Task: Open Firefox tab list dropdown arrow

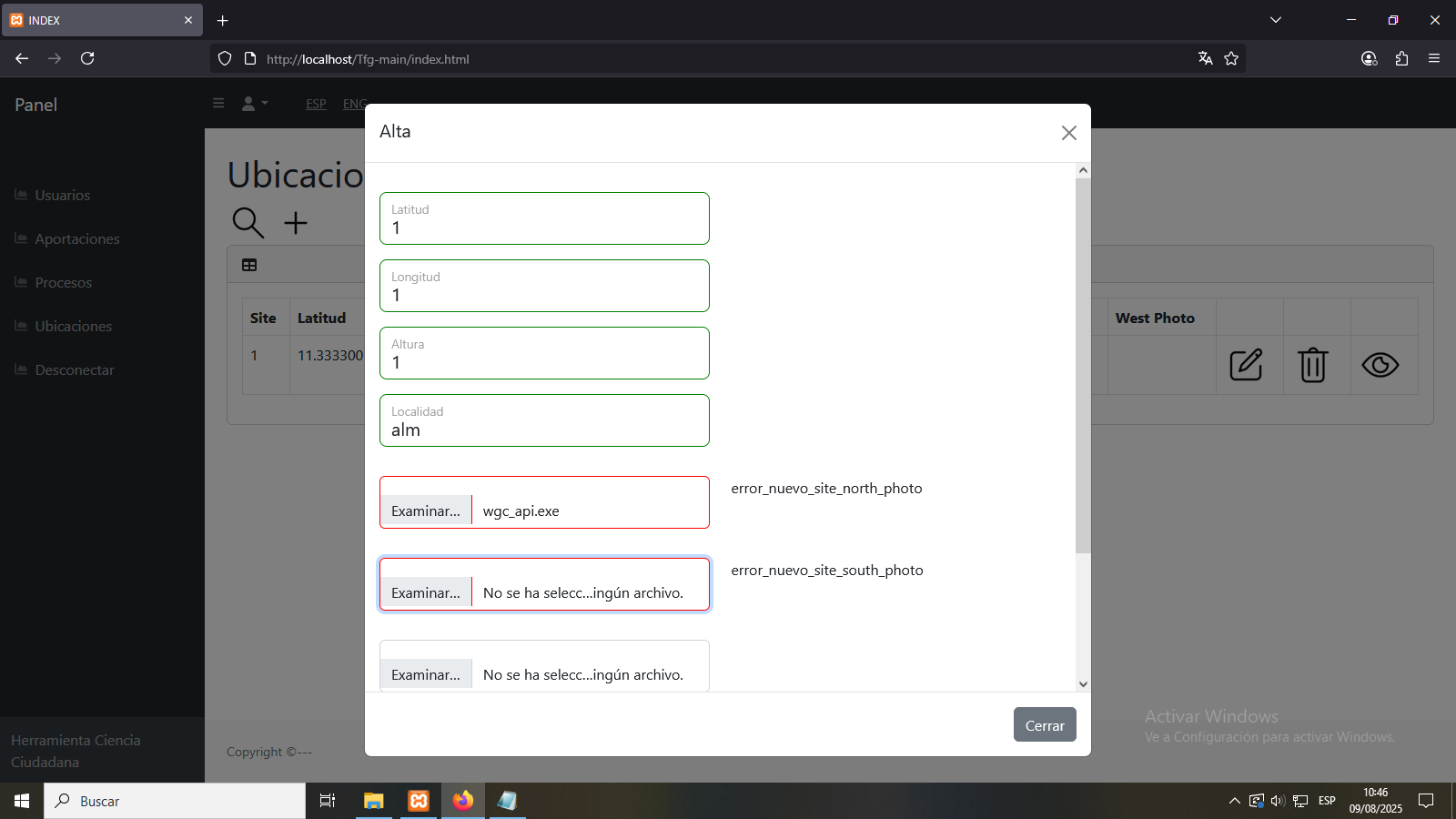Action: point(1276,20)
